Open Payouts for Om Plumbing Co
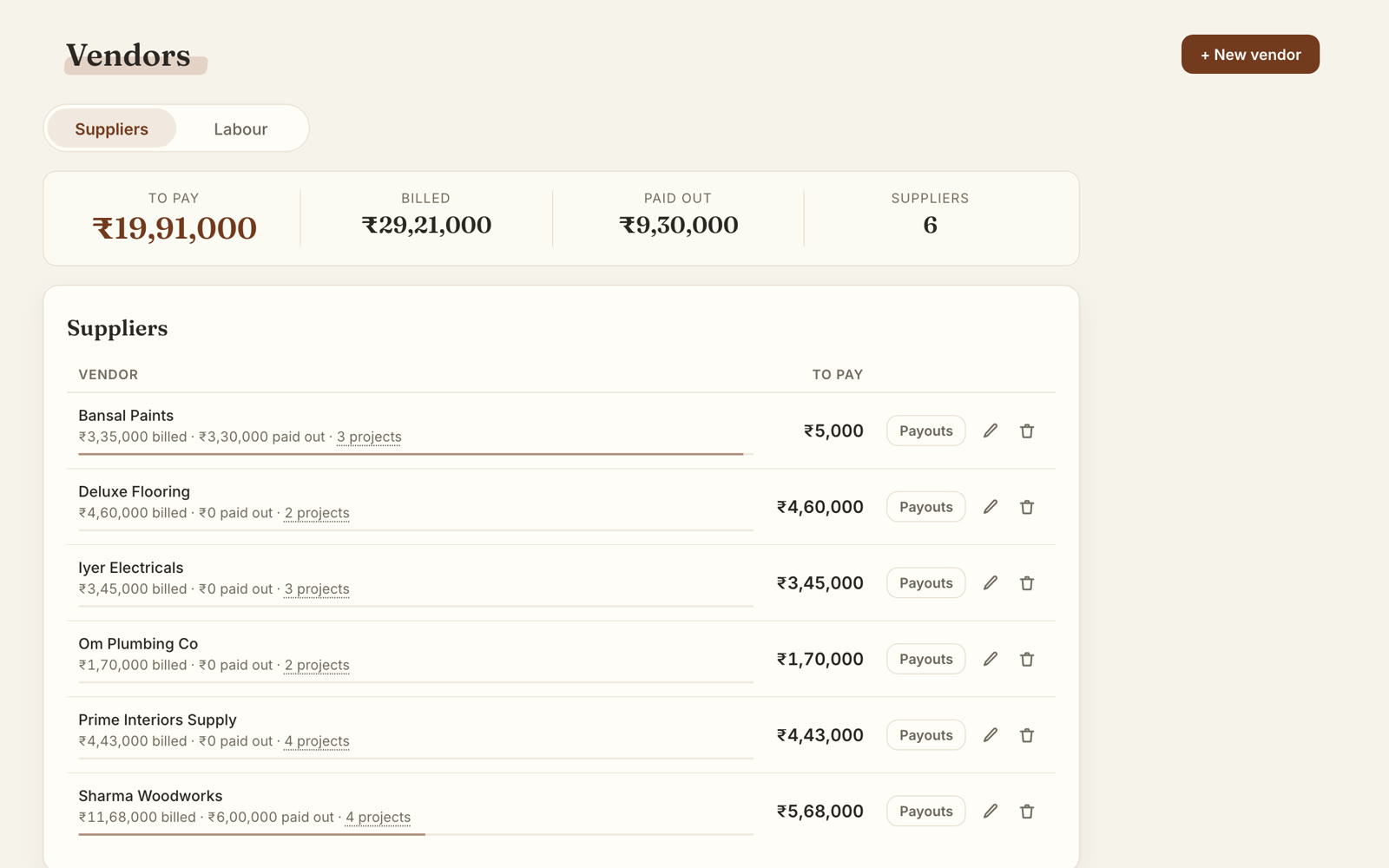The width and height of the screenshot is (1389, 868). click(925, 659)
